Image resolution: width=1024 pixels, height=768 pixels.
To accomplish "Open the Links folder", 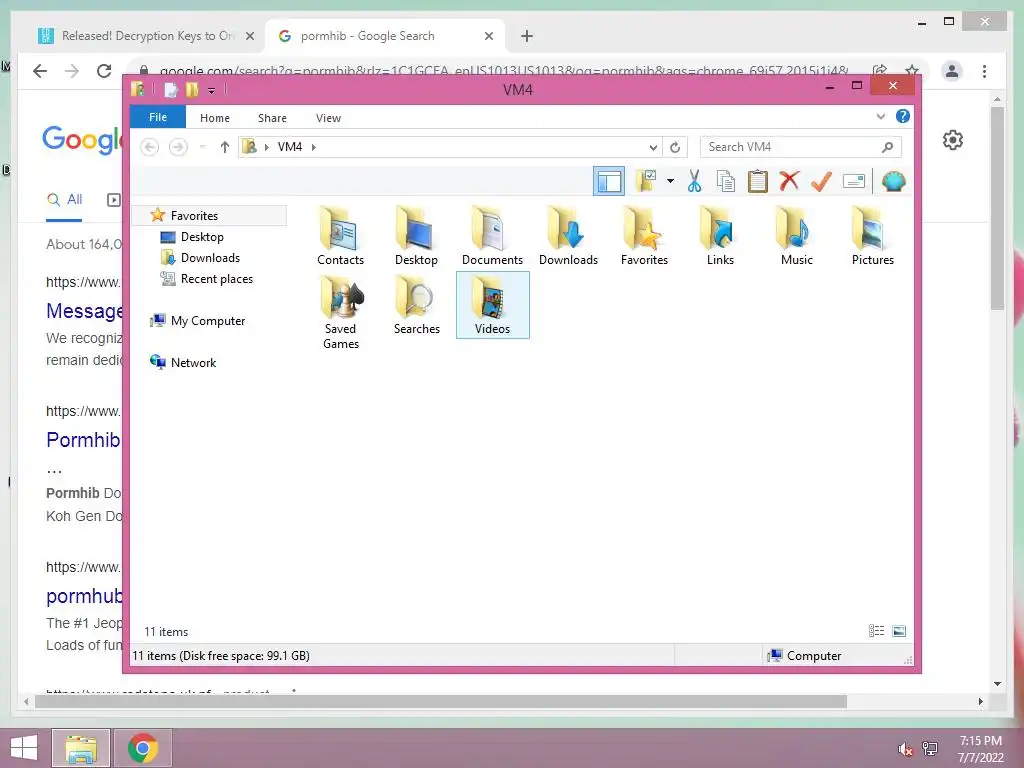I will [x=720, y=236].
